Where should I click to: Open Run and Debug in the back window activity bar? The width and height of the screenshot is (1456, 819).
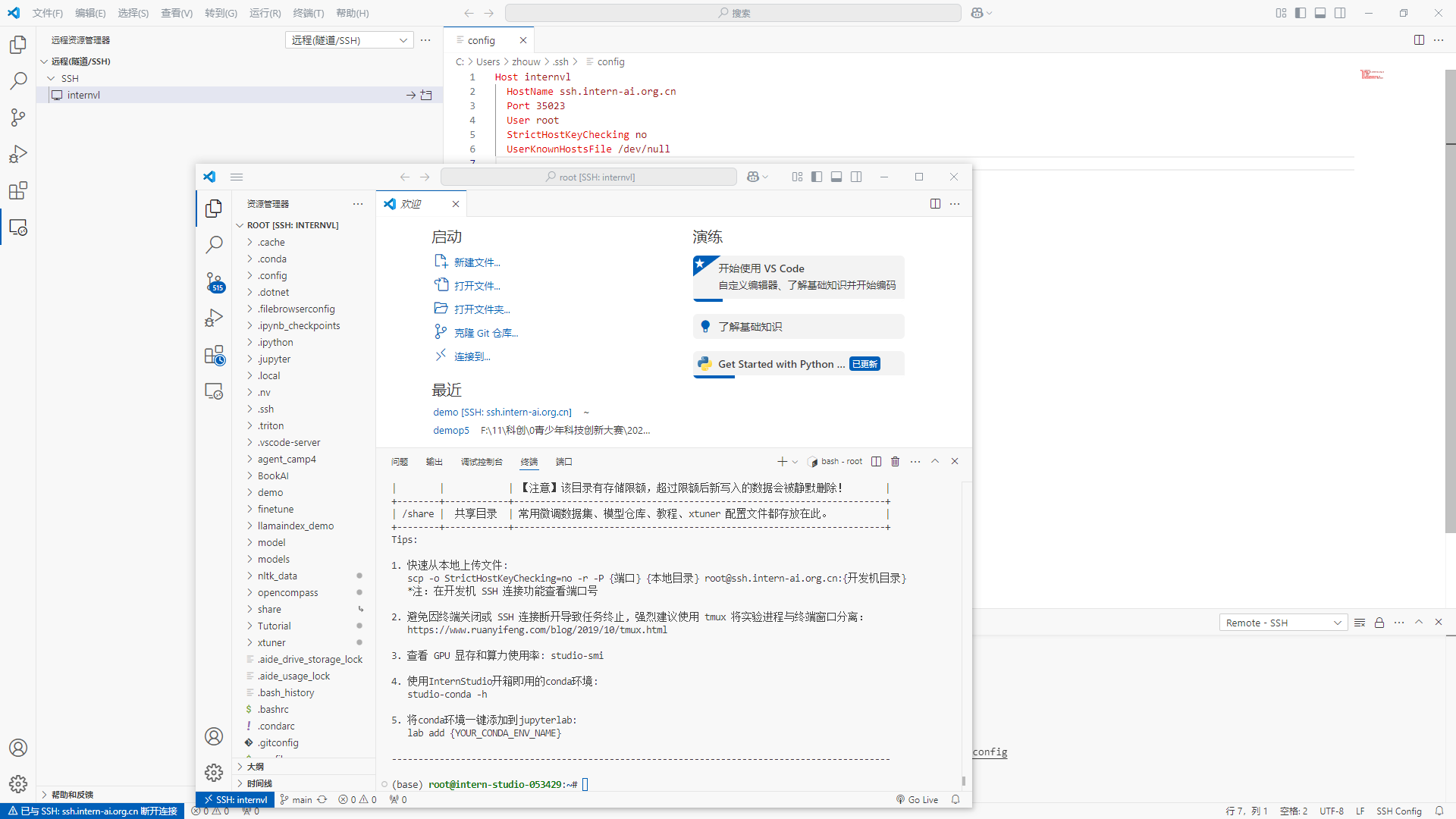(18, 154)
